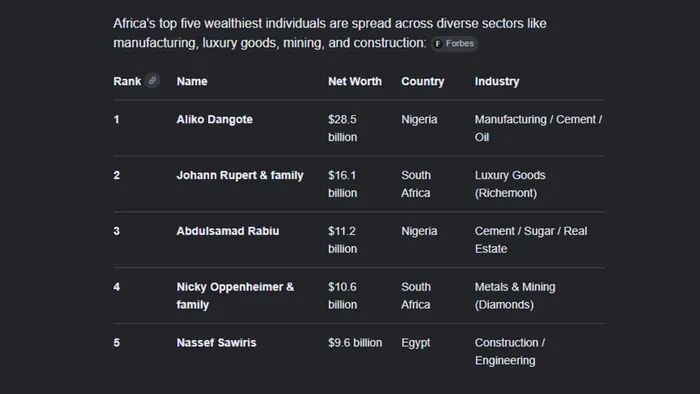The width and height of the screenshot is (700, 394).
Task: Click Cement / Sugar / Real Estate cell
Action: click(531, 240)
